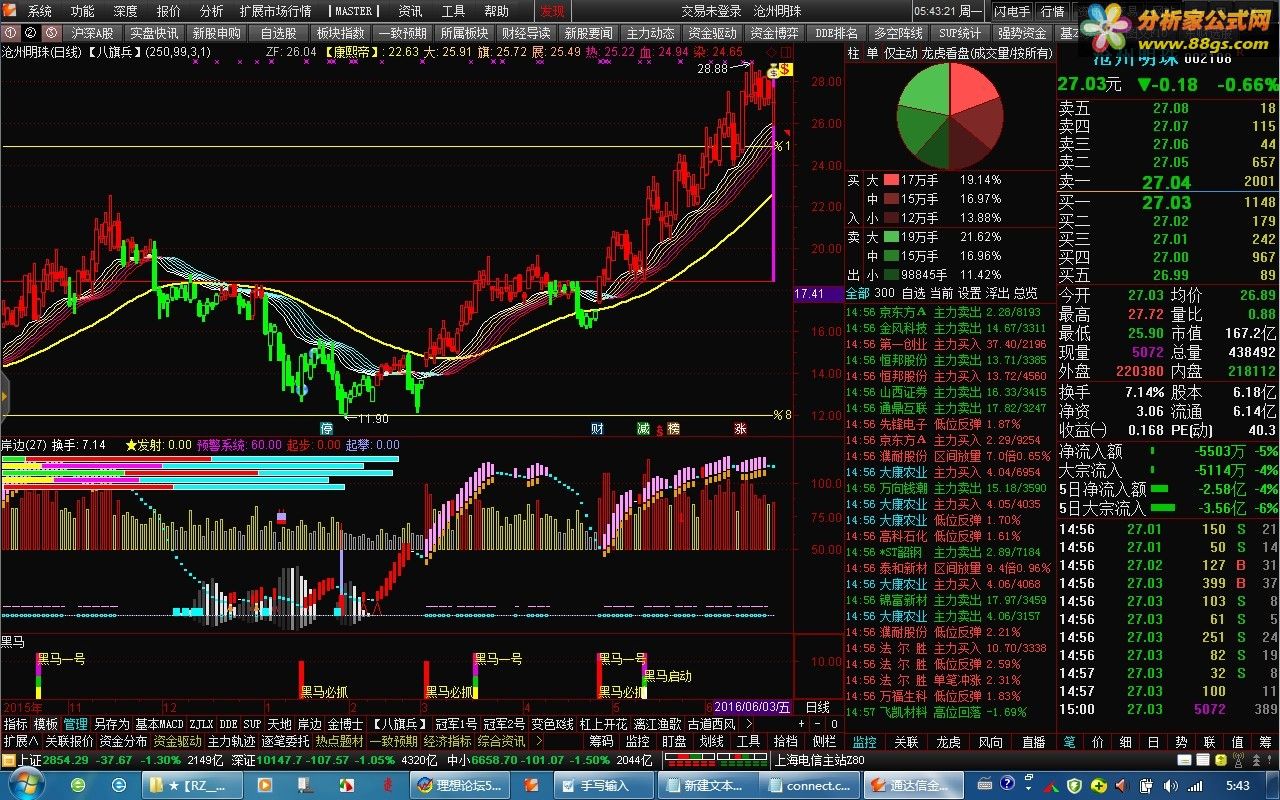
Task: Open the 系统 menu
Action: click(x=40, y=11)
